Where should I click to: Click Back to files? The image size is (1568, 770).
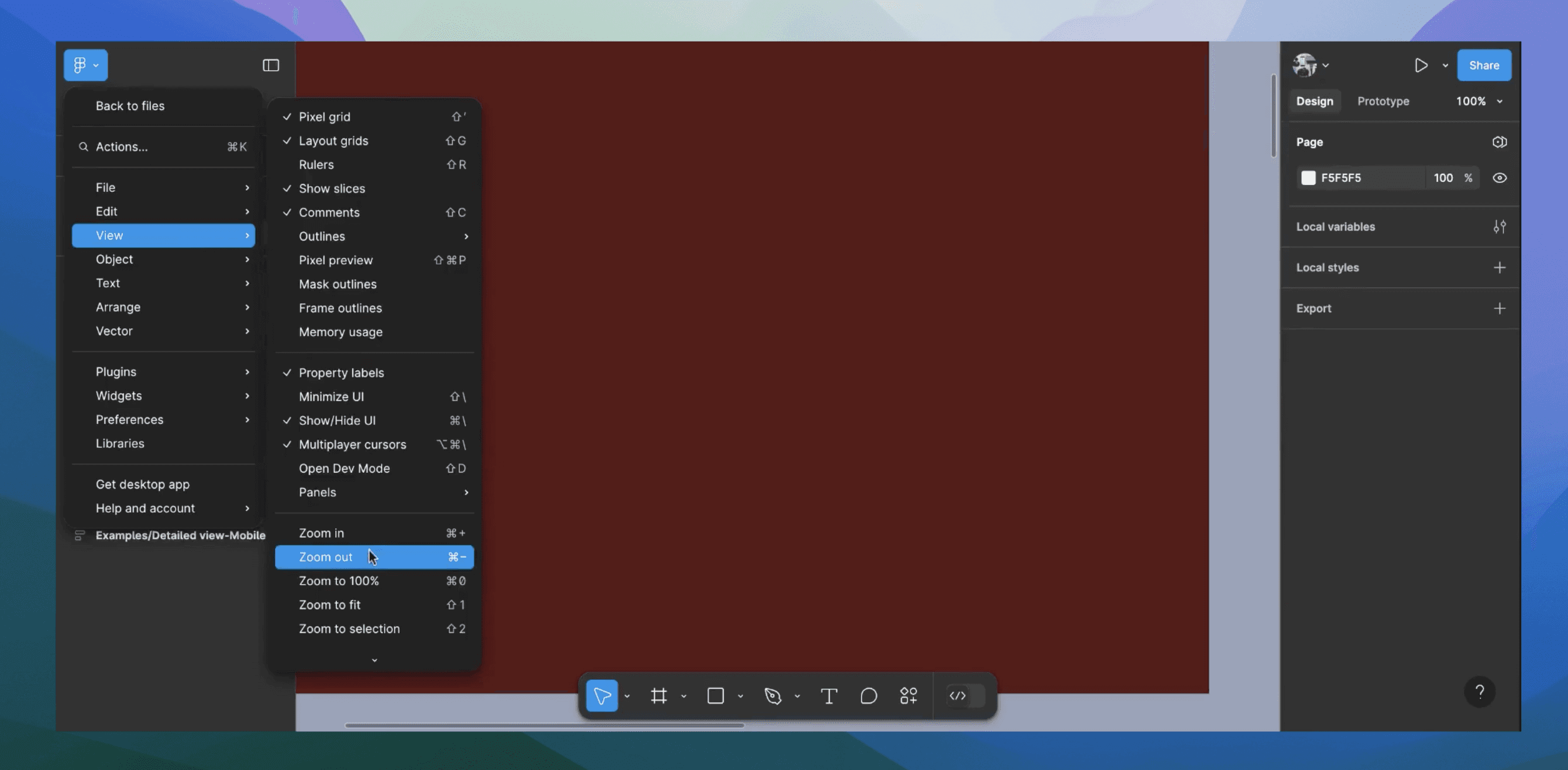130,105
